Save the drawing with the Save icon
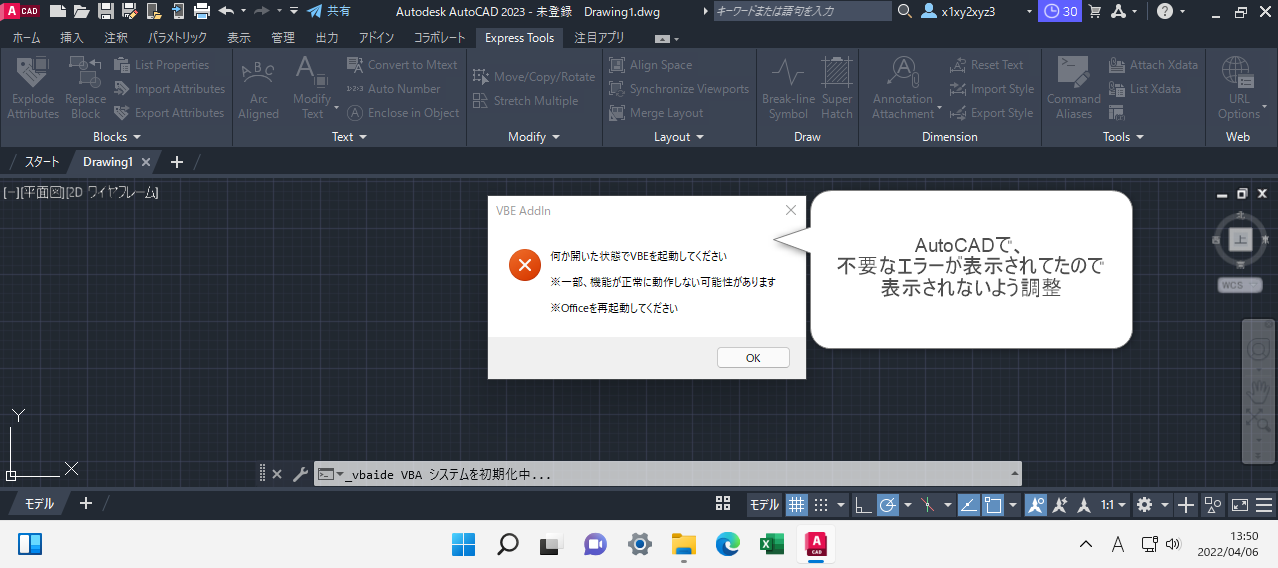 (x=106, y=11)
